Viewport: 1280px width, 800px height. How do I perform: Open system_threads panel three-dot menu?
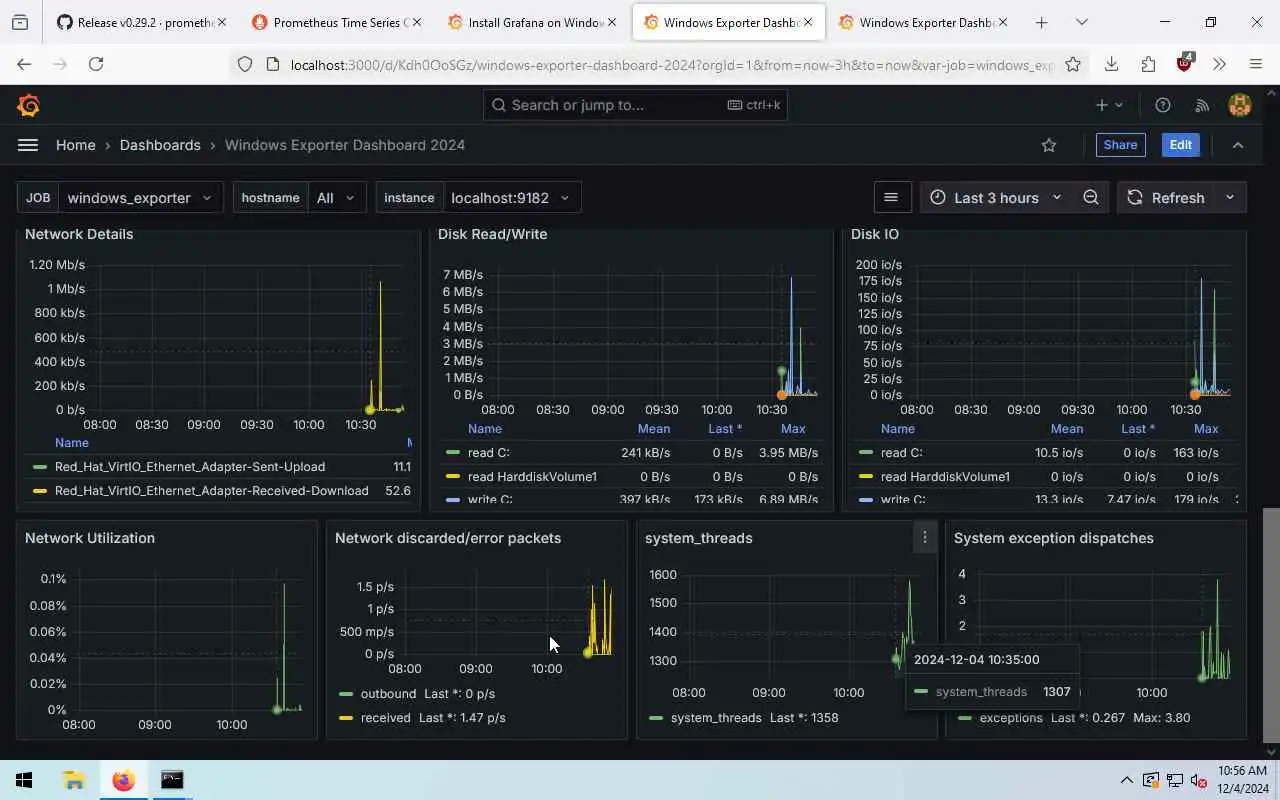(x=925, y=538)
